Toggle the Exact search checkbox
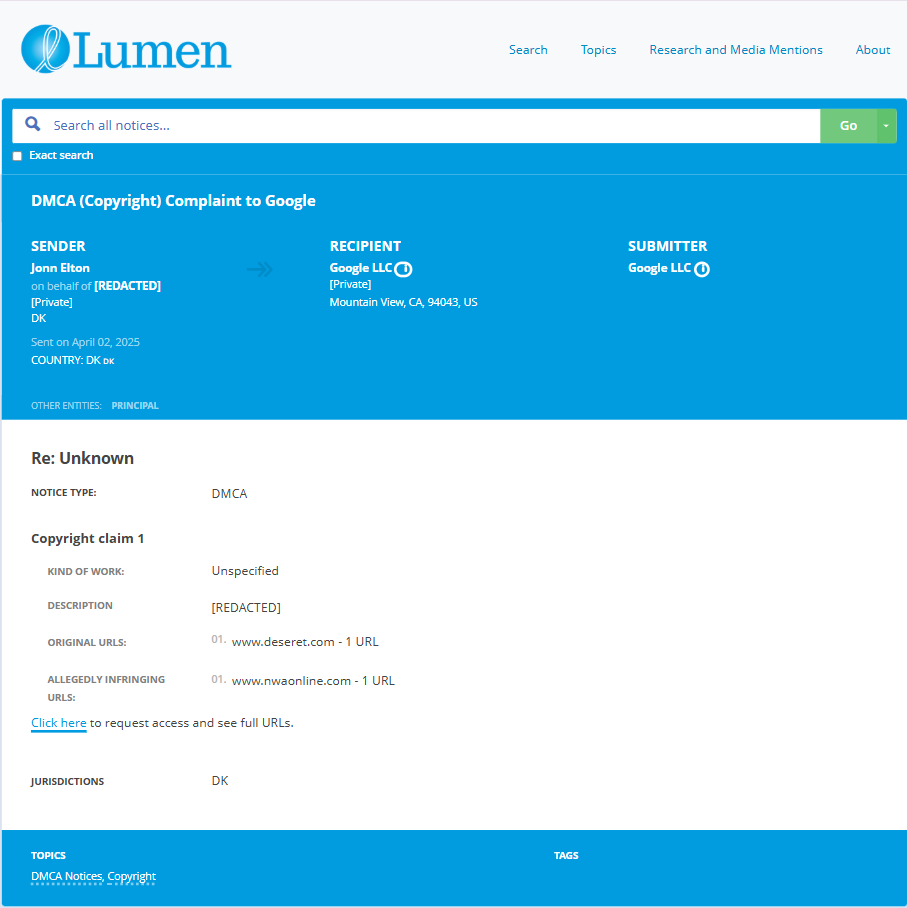The height and width of the screenshot is (908, 907). click(17, 156)
